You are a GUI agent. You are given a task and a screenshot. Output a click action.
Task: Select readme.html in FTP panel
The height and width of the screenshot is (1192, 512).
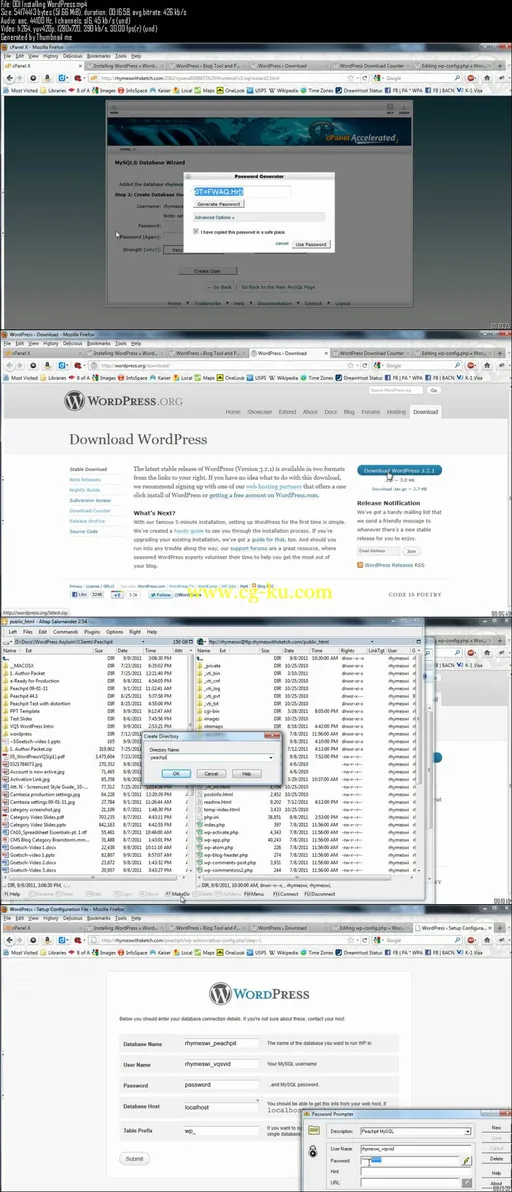(x=216, y=801)
